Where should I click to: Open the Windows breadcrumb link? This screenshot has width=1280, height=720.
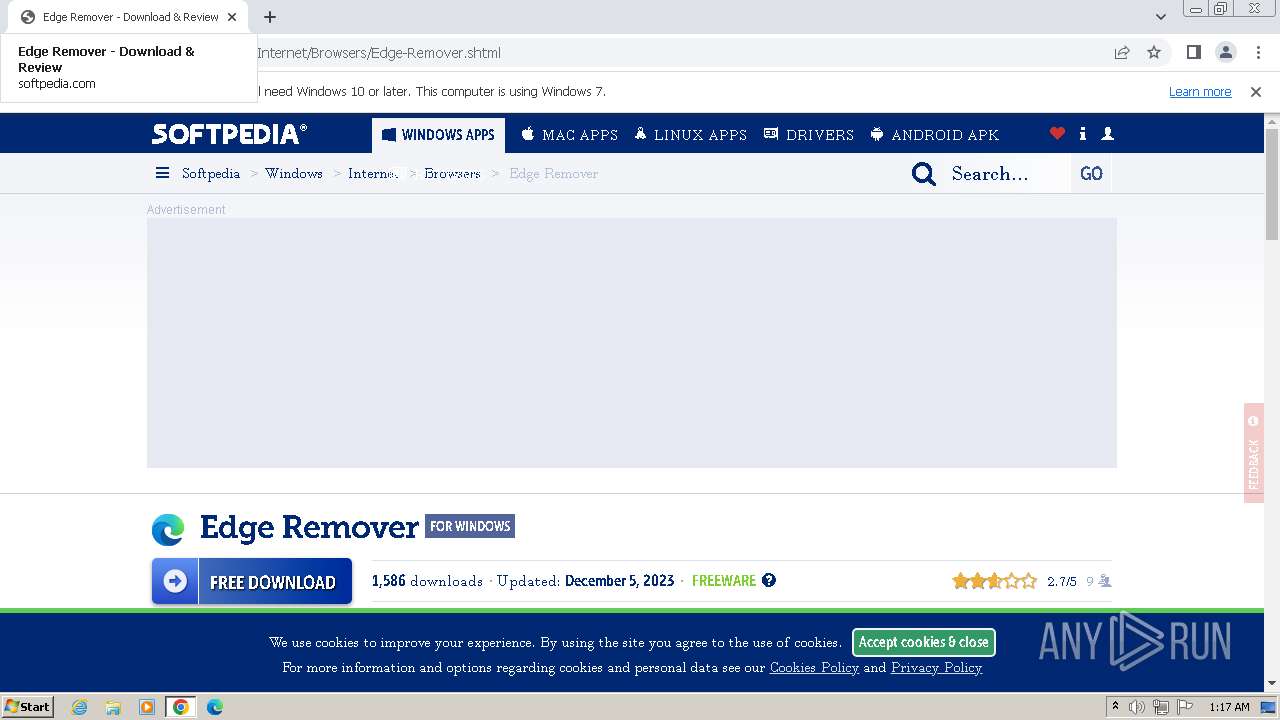click(x=294, y=173)
